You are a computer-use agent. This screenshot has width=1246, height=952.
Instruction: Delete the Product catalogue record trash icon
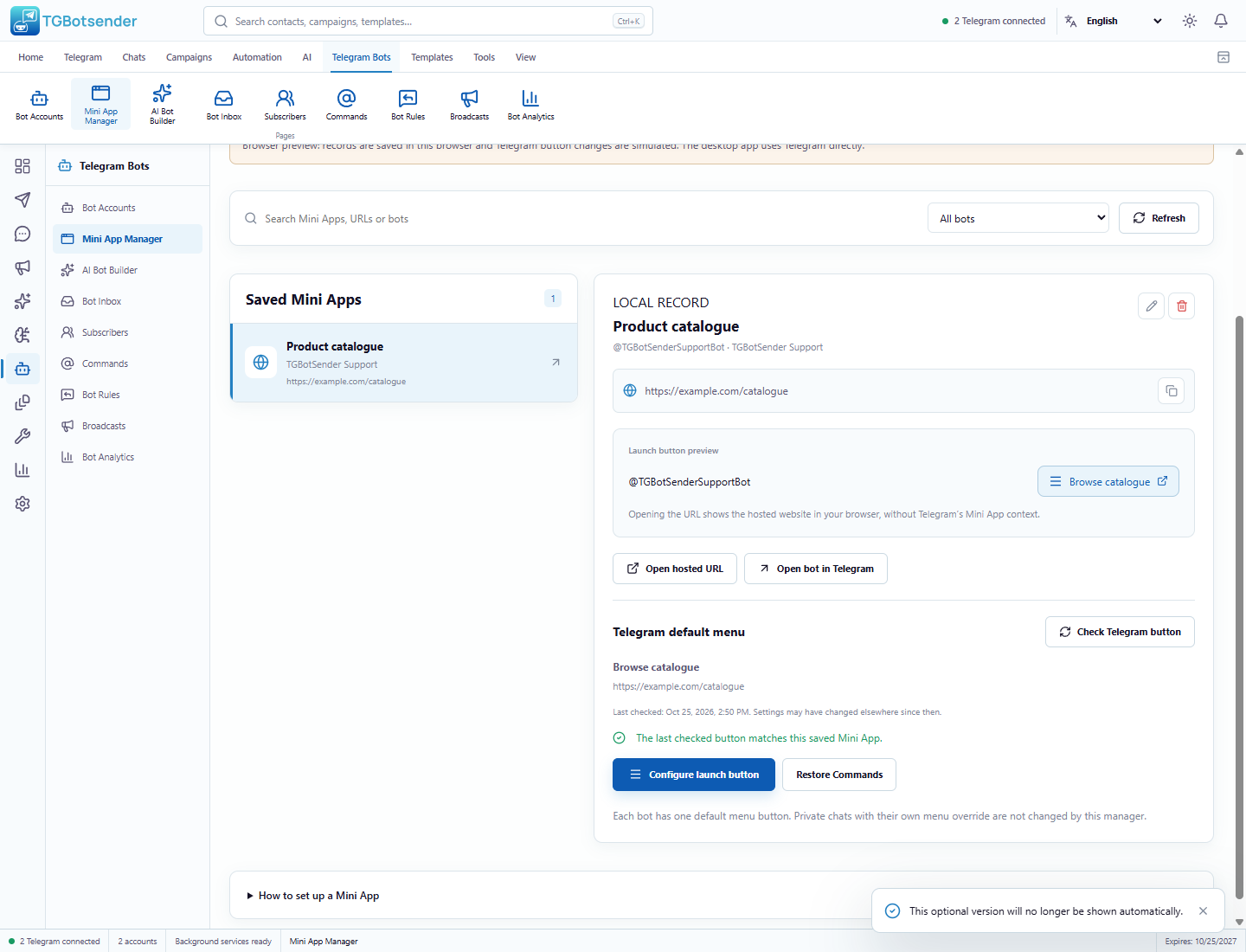pos(1182,306)
